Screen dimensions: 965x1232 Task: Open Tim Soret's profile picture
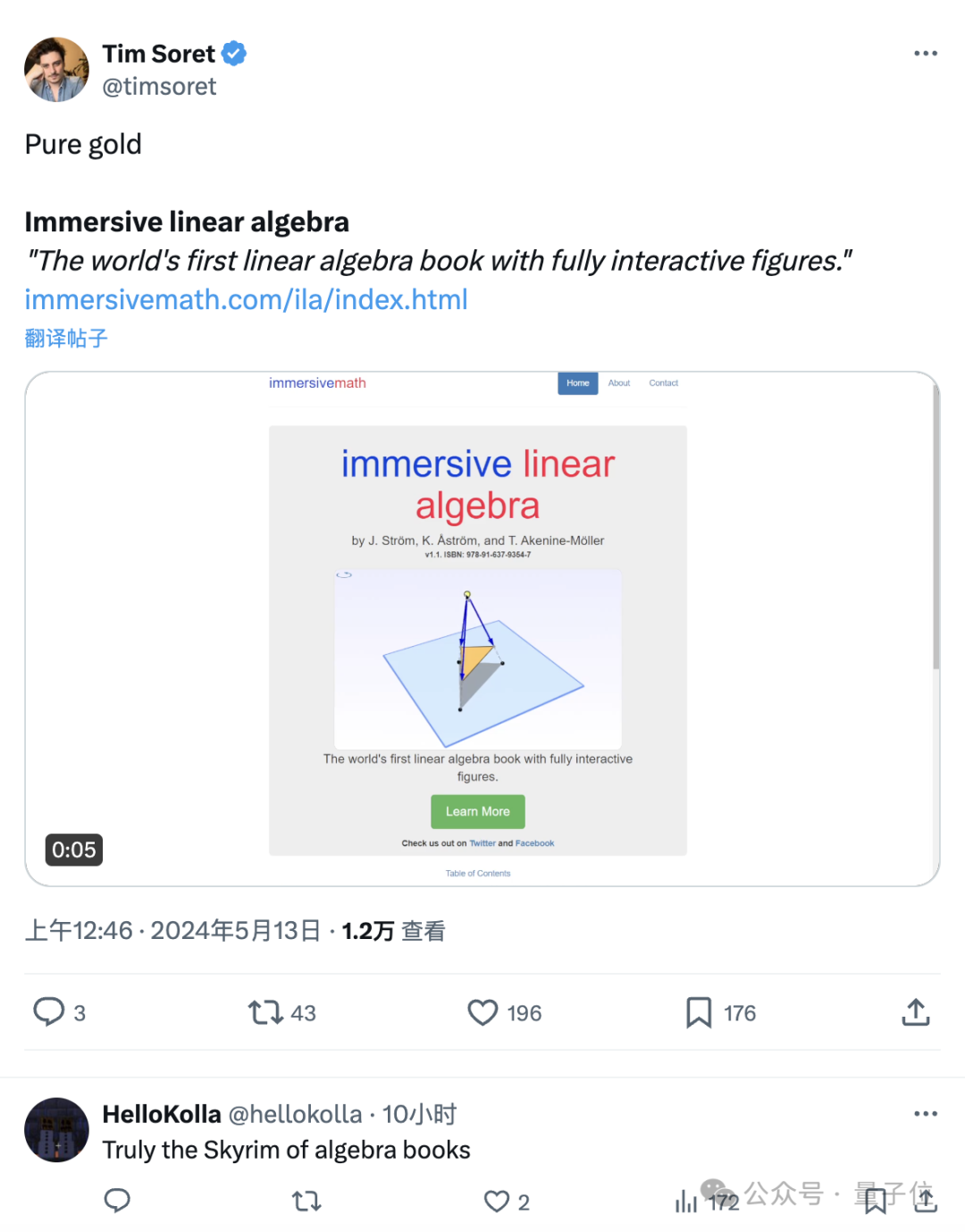[56, 70]
